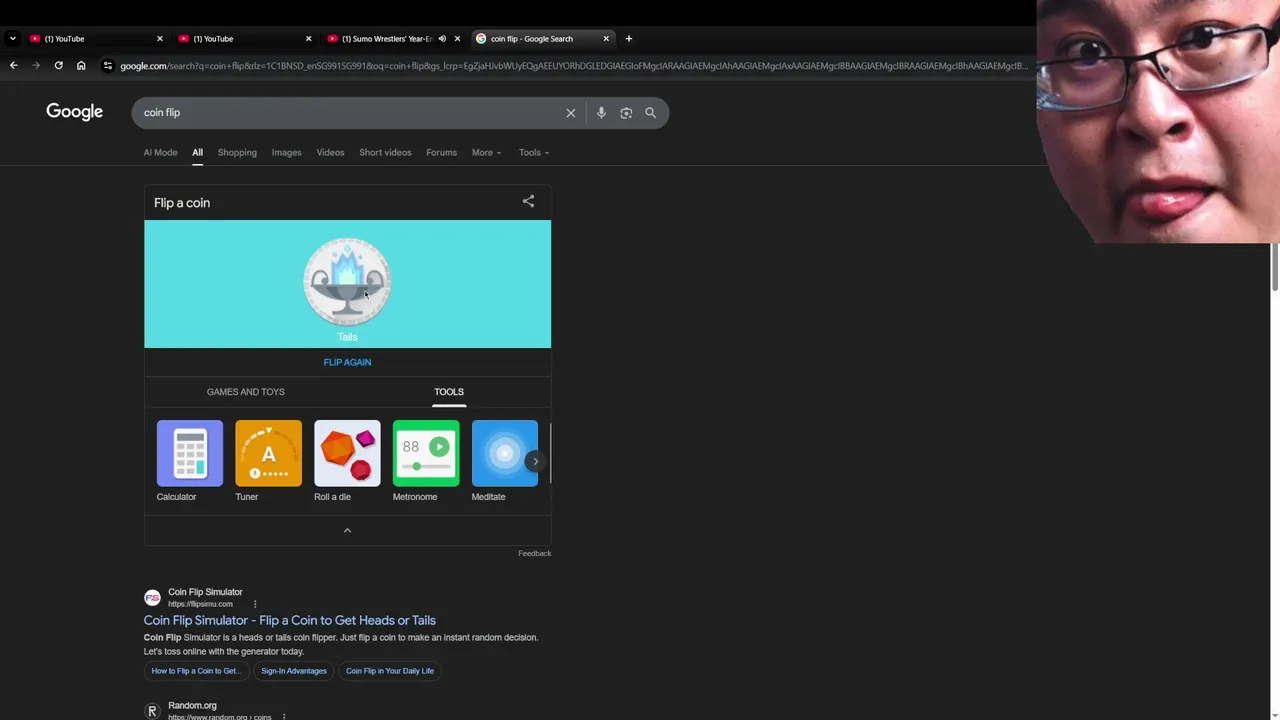
Task: Click the Tails coin image
Action: tap(347, 282)
